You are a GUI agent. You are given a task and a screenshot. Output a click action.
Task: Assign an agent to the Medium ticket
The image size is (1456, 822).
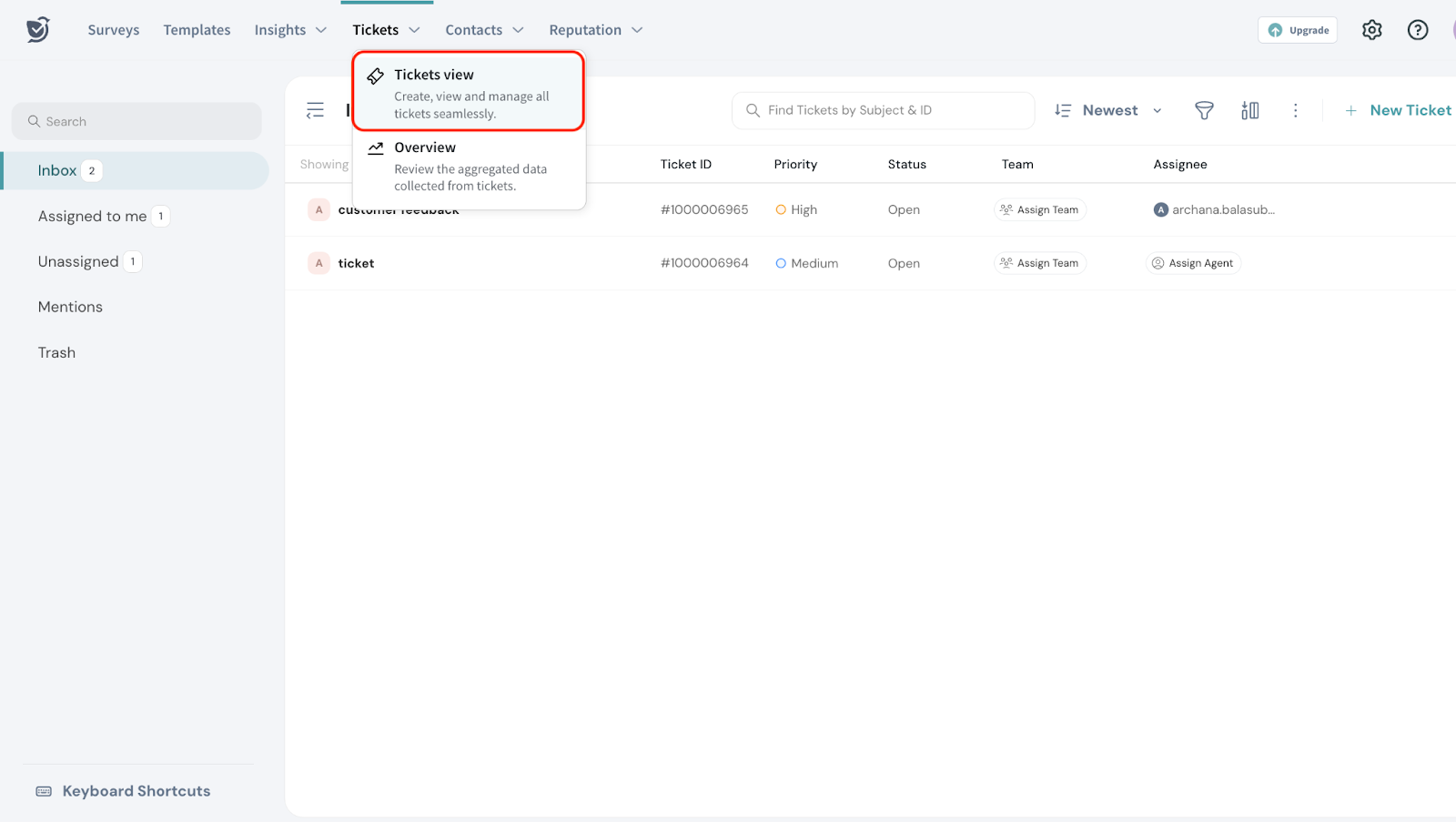point(1193,263)
